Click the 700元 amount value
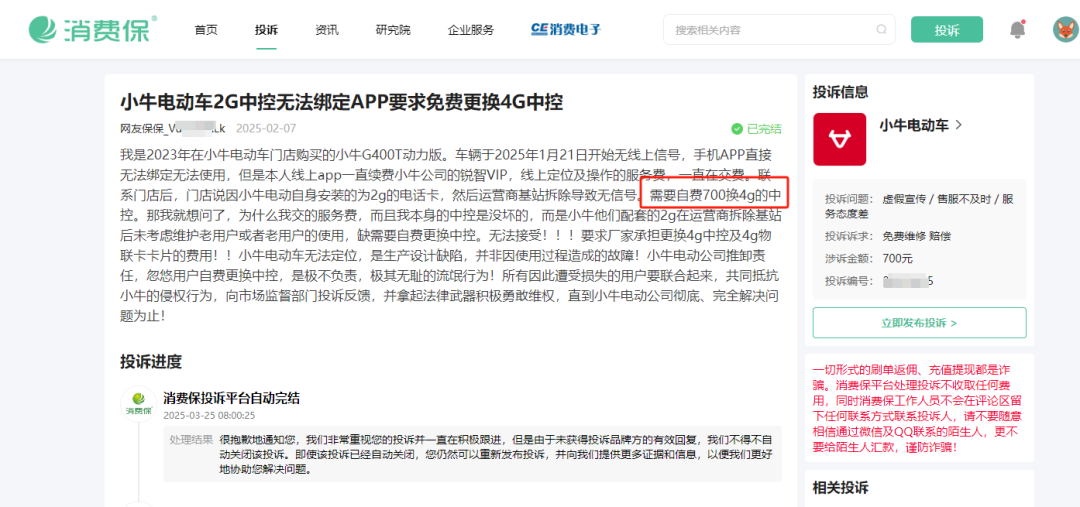 point(897,259)
